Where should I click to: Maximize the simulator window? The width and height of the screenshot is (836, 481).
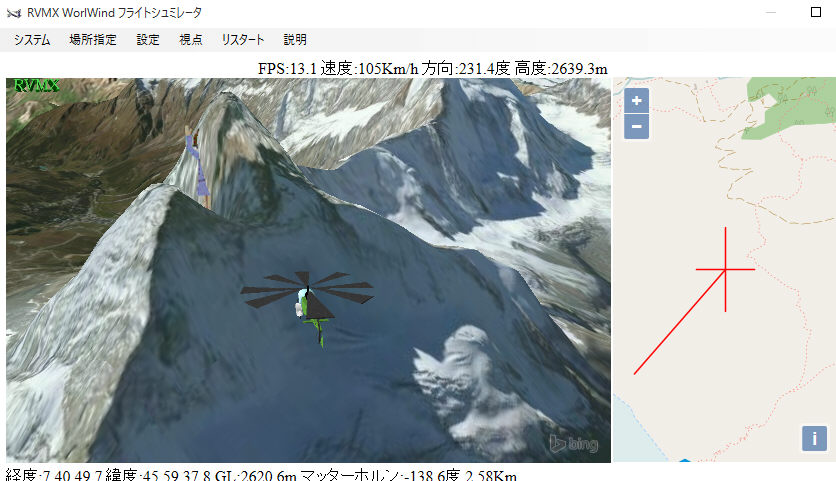pos(816,12)
